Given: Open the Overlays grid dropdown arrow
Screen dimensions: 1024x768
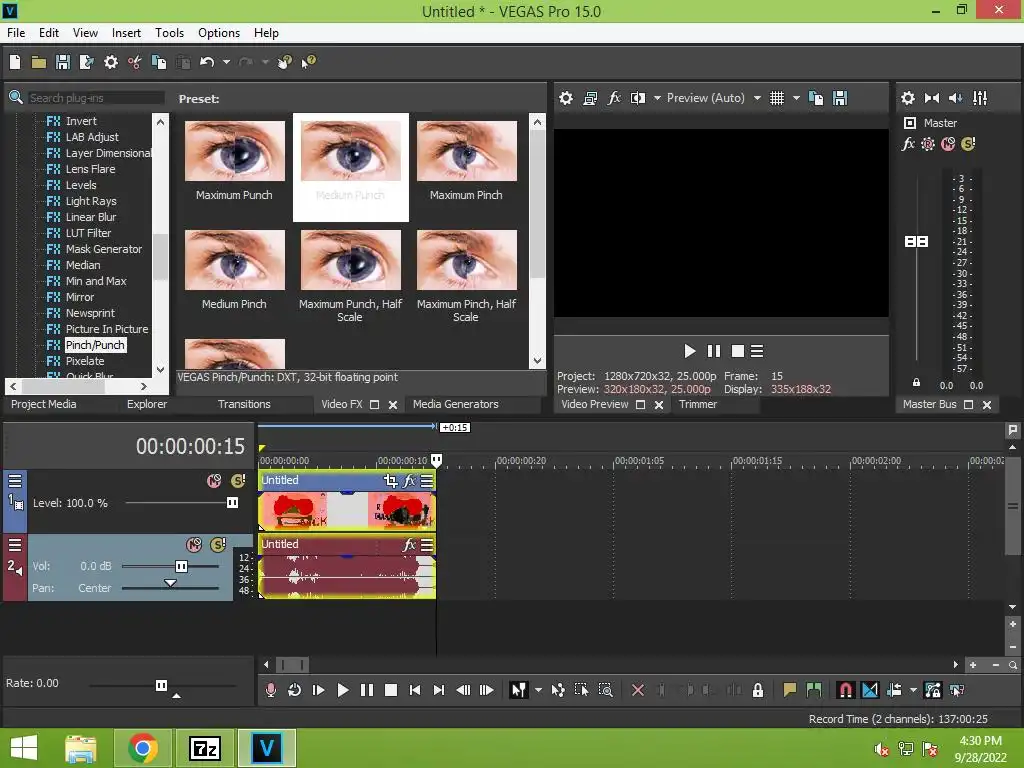Looking at the screenshot, I should [x=796, y=98].
